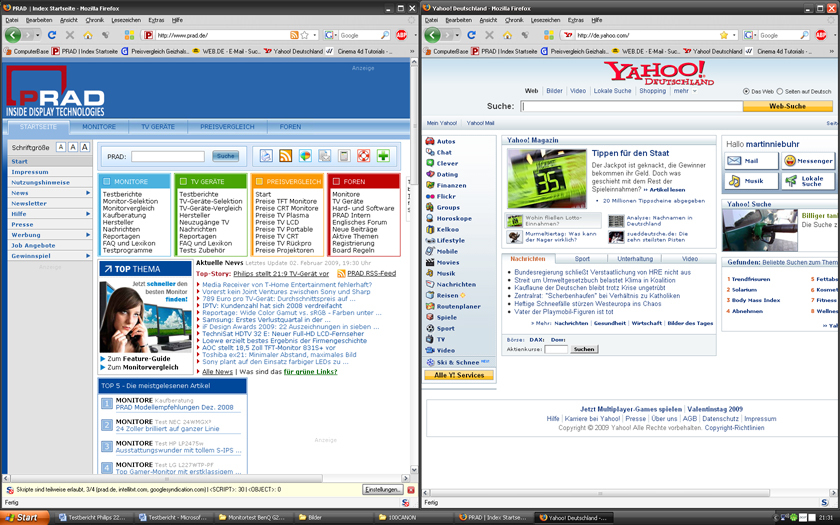Go home in Yahoo Firefox window
This screenshot has width=840, height=525.
coord(507,35)
